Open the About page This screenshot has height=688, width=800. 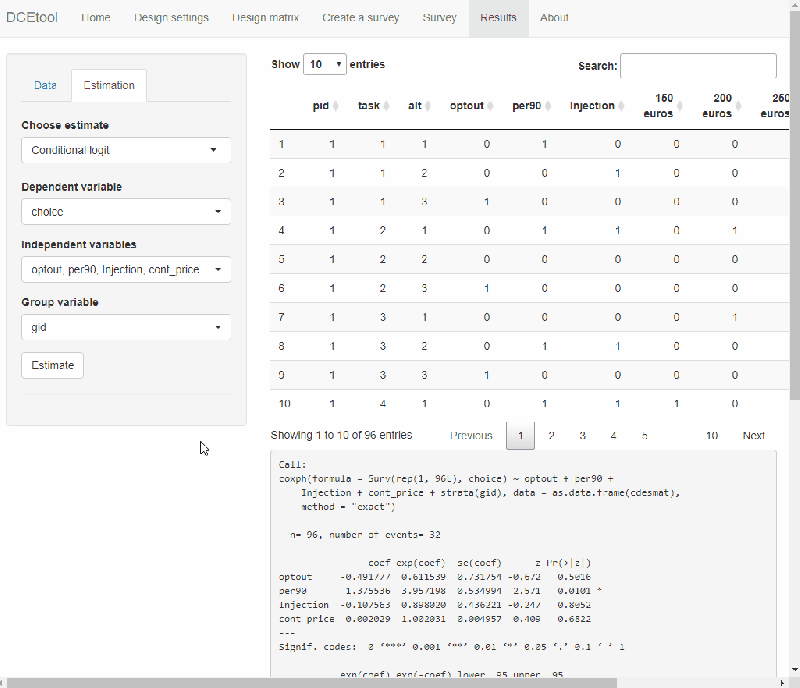click(554, 18)
